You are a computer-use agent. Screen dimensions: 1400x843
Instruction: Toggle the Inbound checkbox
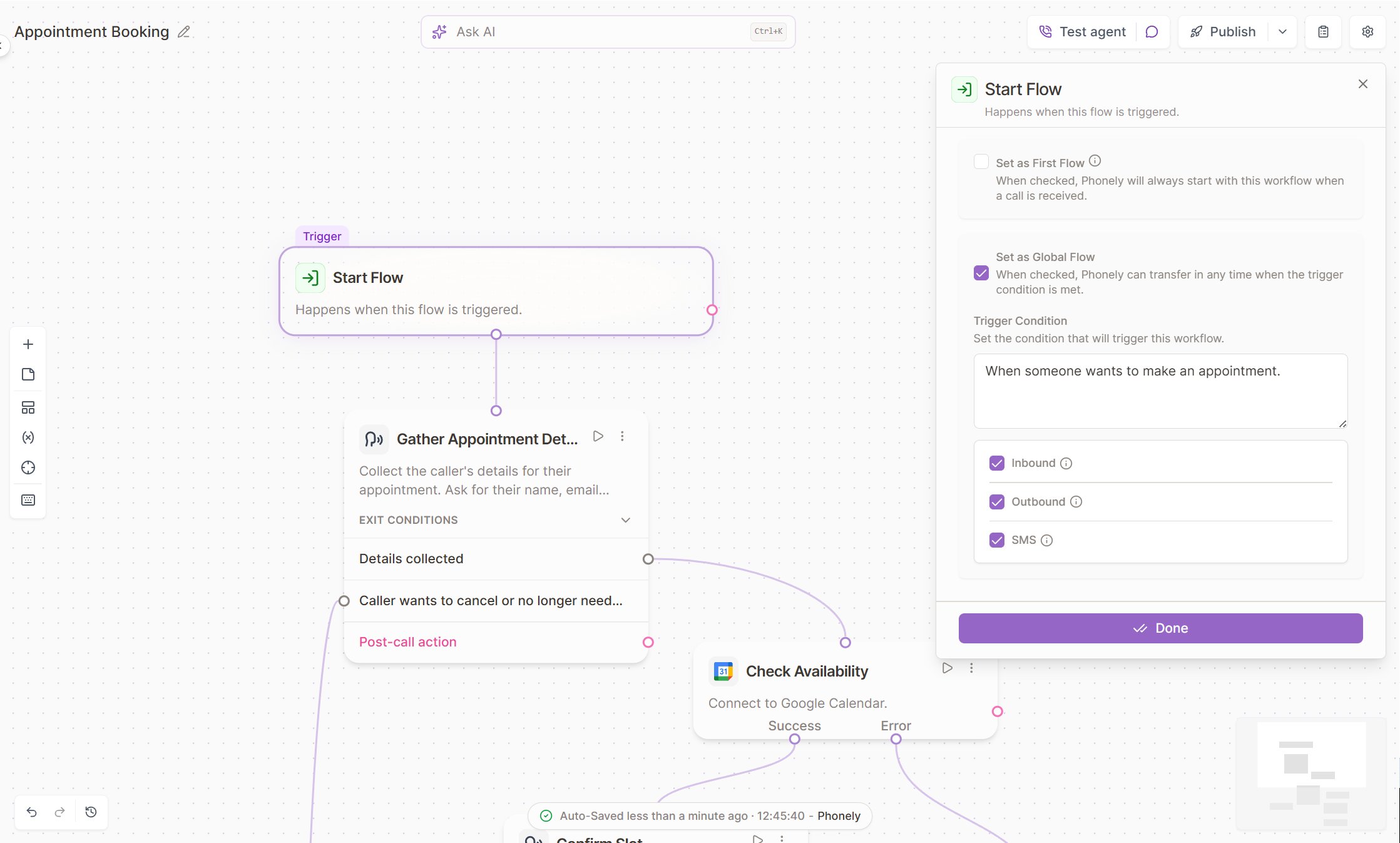pos(997,463)
